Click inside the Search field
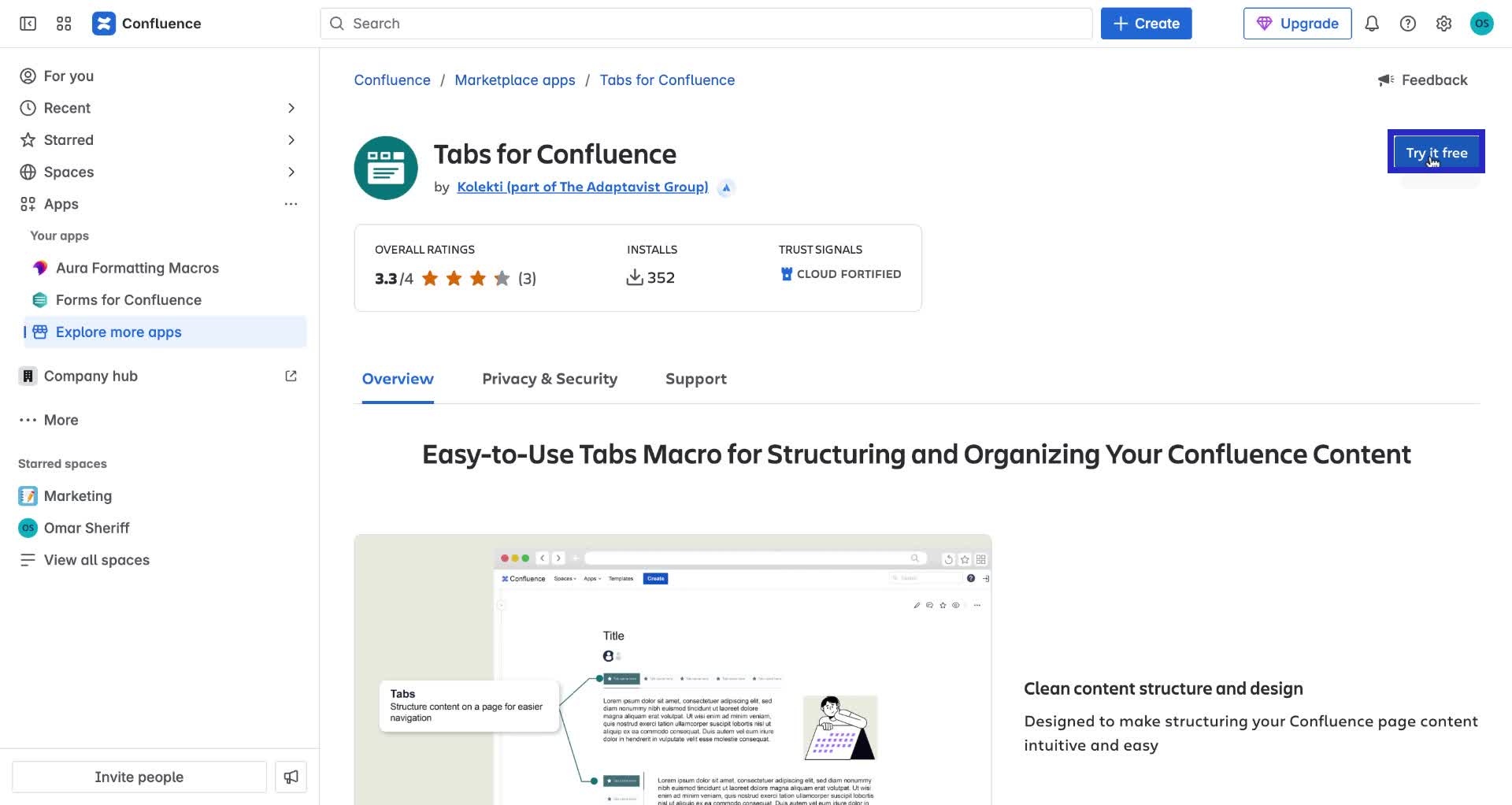1512x805 pixels. click(x=706, y=24)
